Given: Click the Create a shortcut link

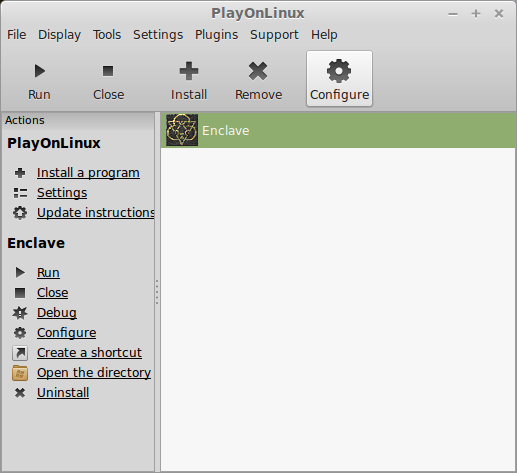Looking at the screenshot, I should (89, 353).
